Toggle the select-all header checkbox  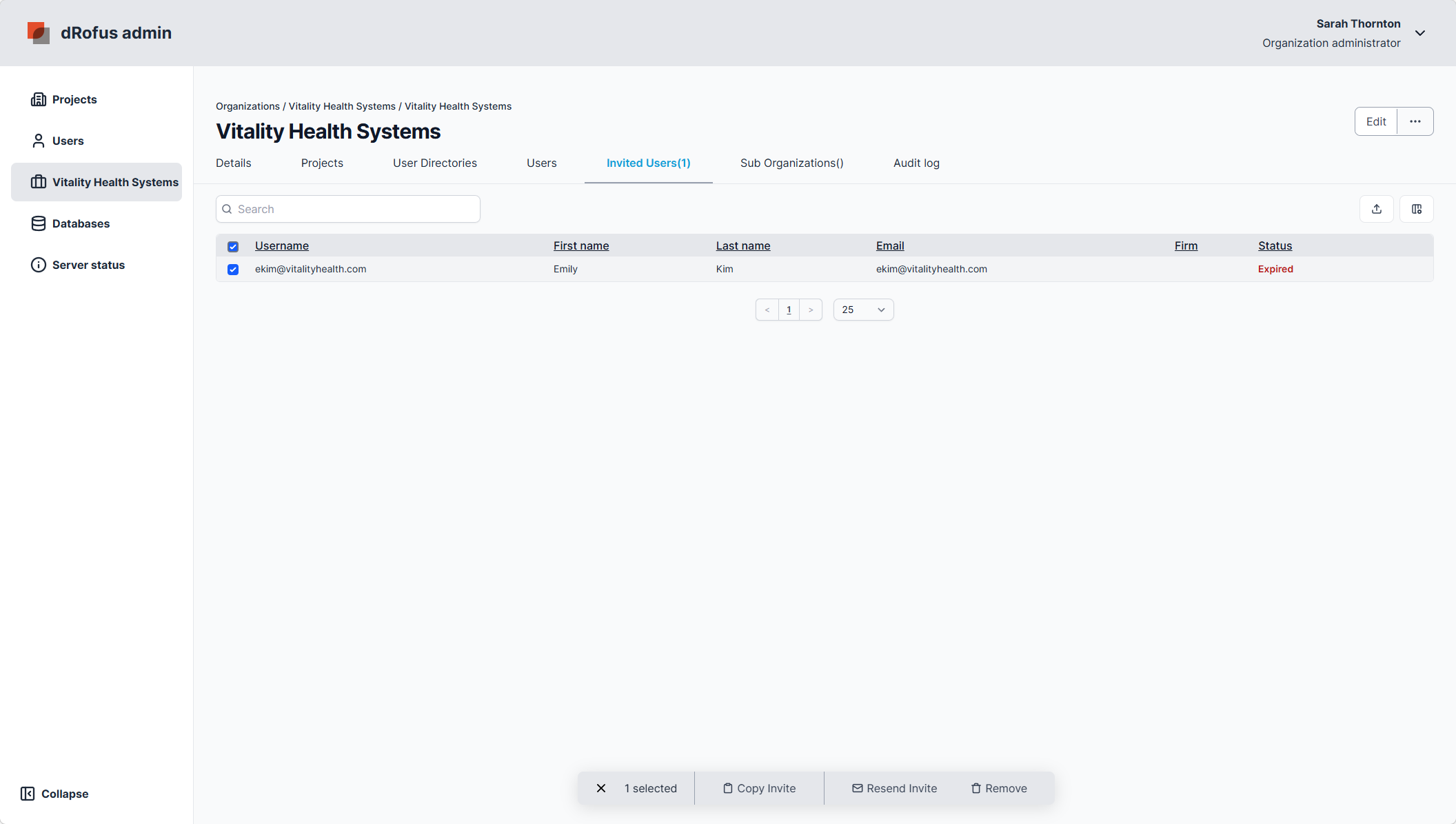pyautogui.click(x=233, y=246)
